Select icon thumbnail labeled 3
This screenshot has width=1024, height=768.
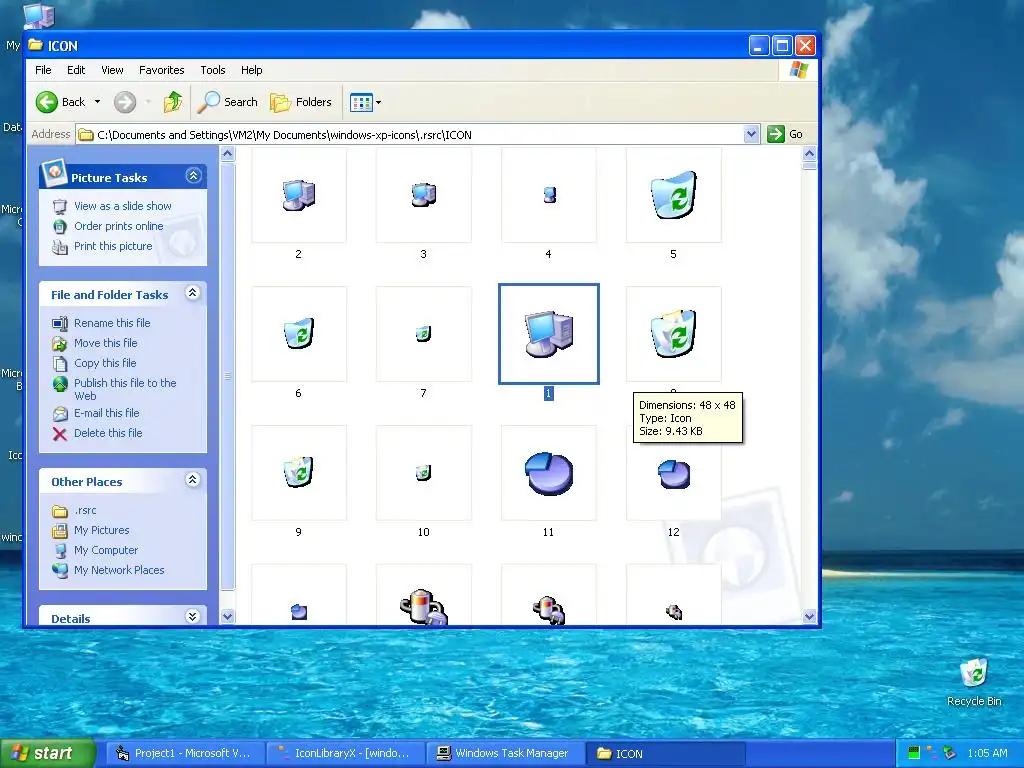[424, 195]
